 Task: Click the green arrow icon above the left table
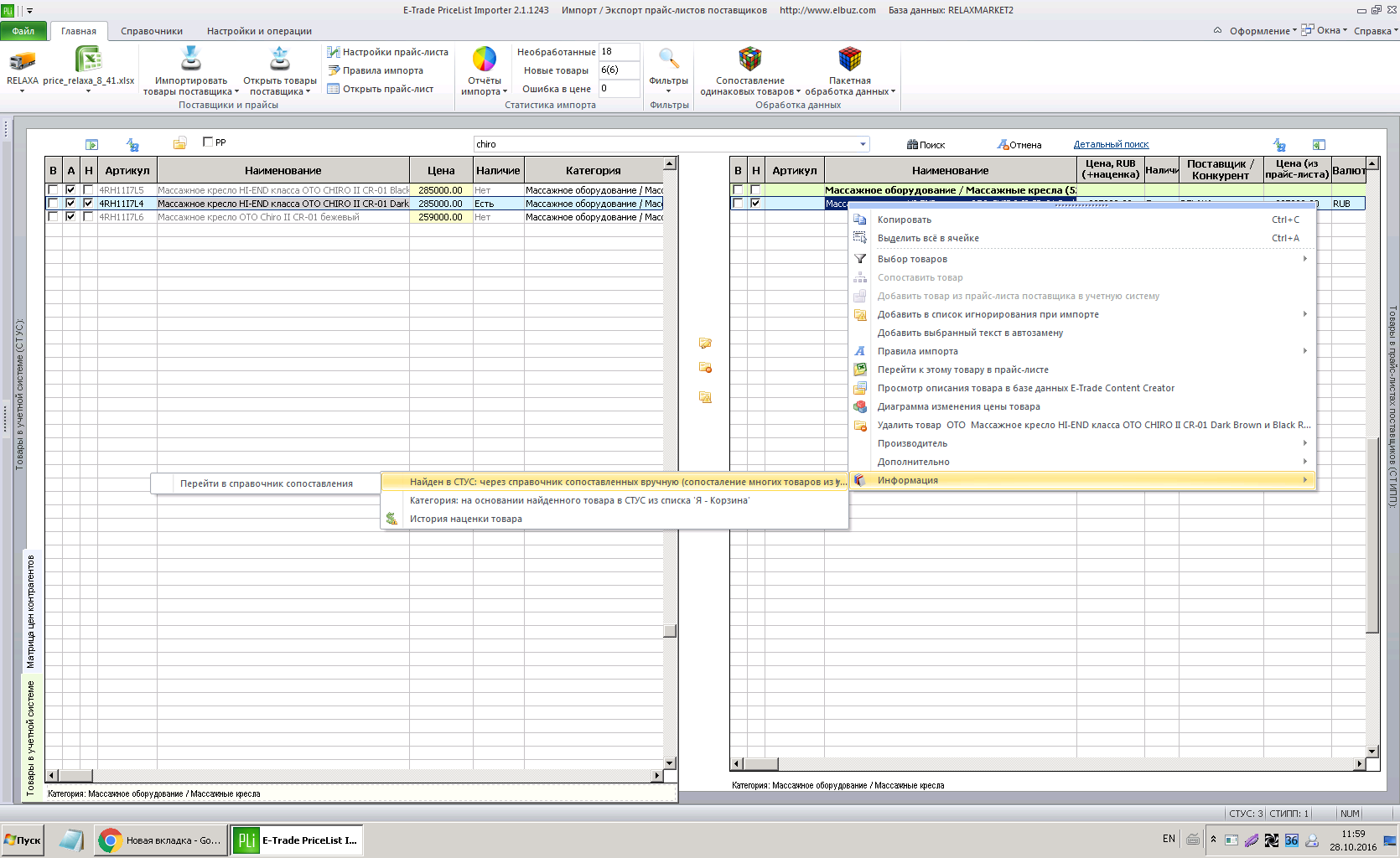[x=92, y=144]
